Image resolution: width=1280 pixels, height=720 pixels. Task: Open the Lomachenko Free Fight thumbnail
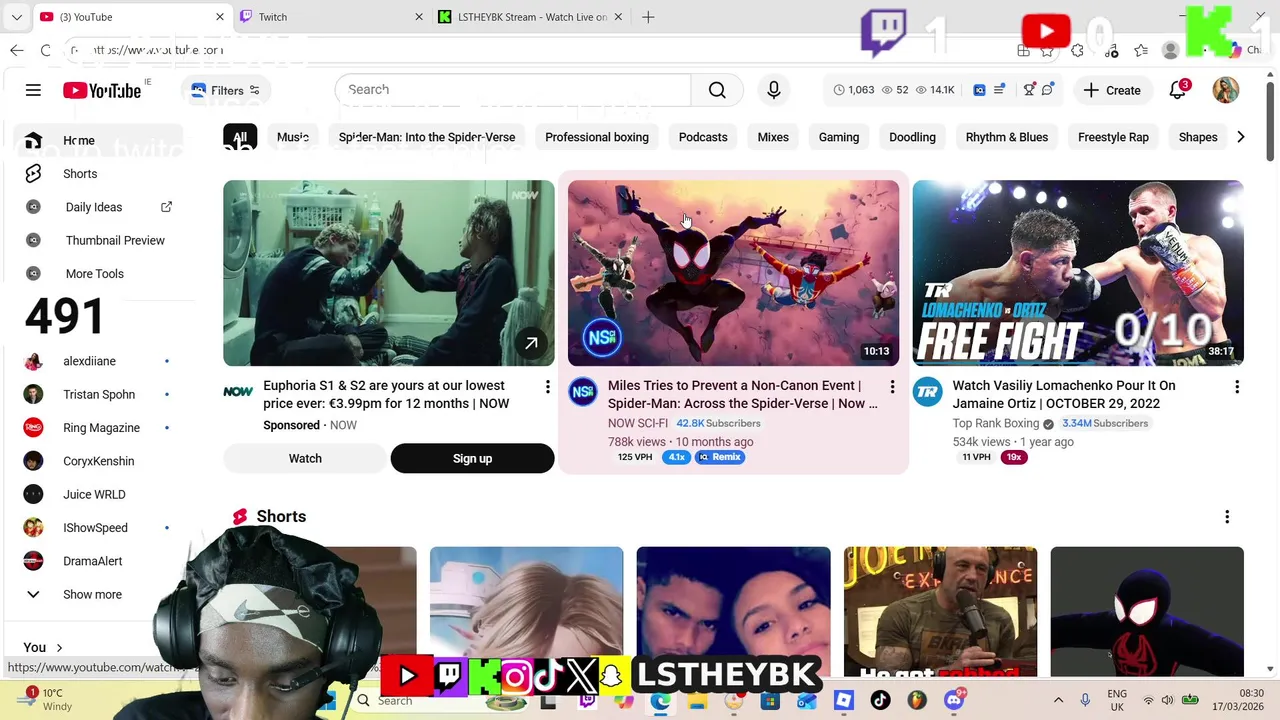pyautogui.click(x=1078, y=273)
